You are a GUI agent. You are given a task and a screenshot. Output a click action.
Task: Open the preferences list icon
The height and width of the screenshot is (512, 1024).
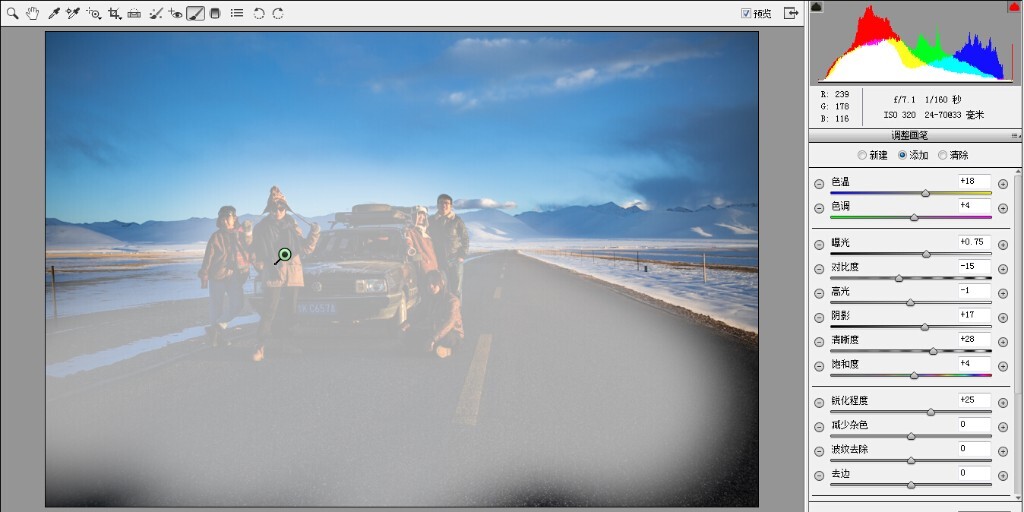237,13
